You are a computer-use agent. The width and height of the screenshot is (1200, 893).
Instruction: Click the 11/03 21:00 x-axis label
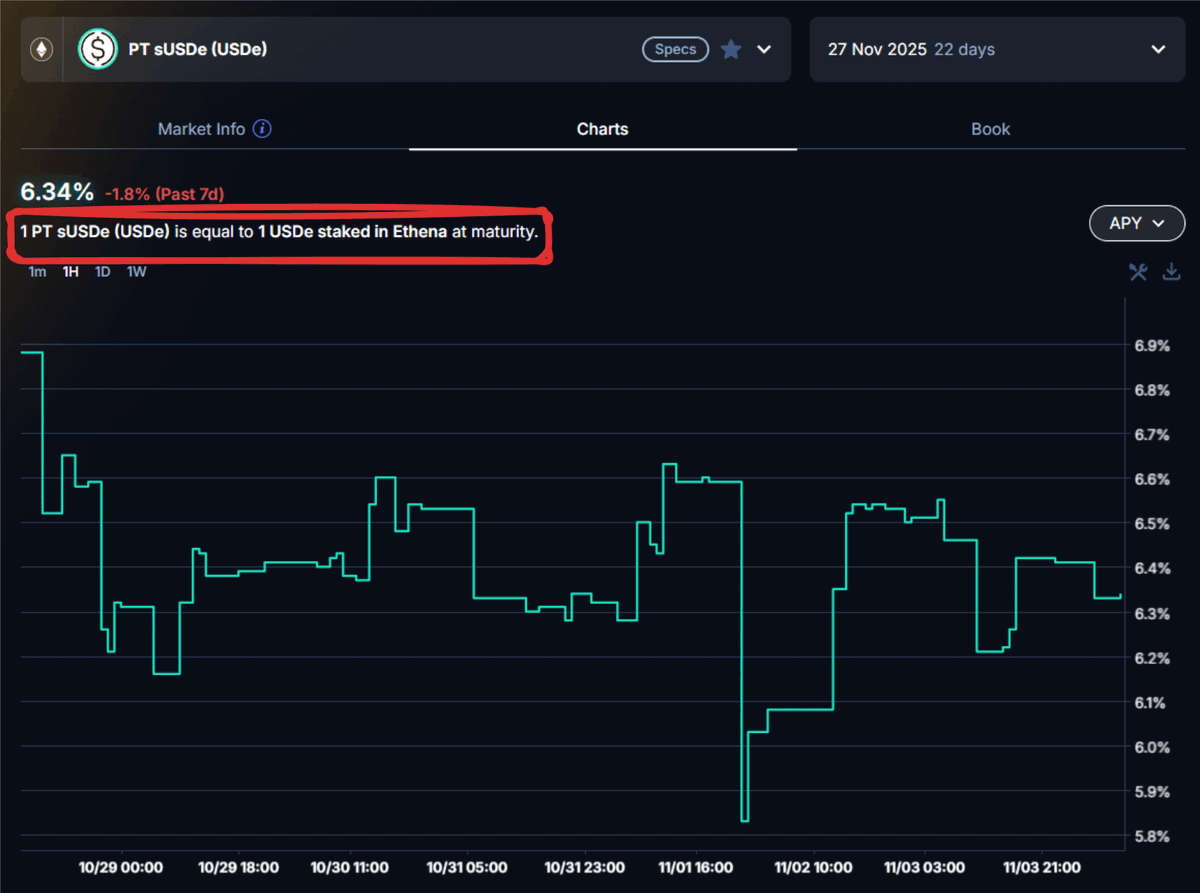(1043, 867)
